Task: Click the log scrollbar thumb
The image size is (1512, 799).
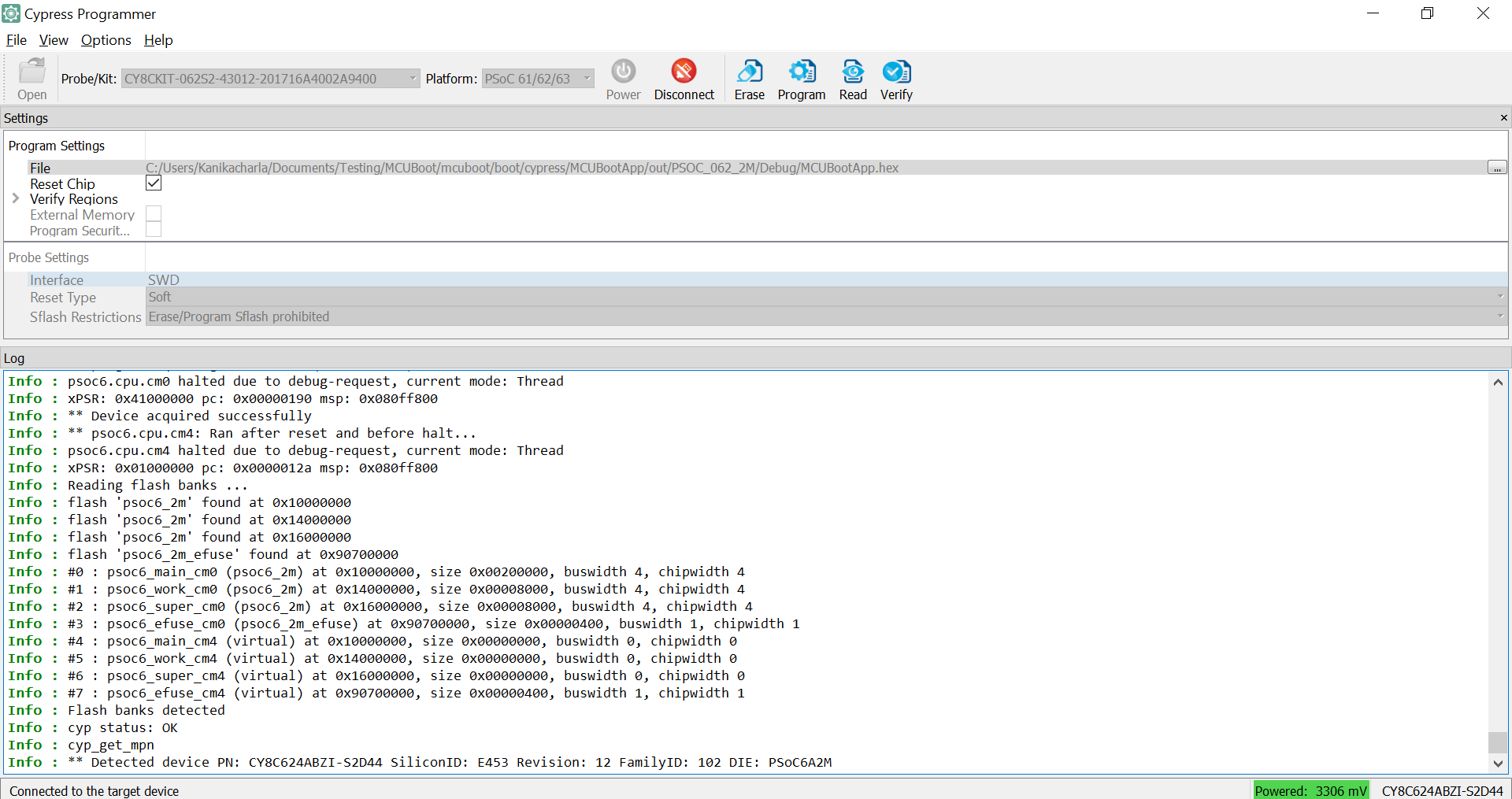Action: 1498,742
